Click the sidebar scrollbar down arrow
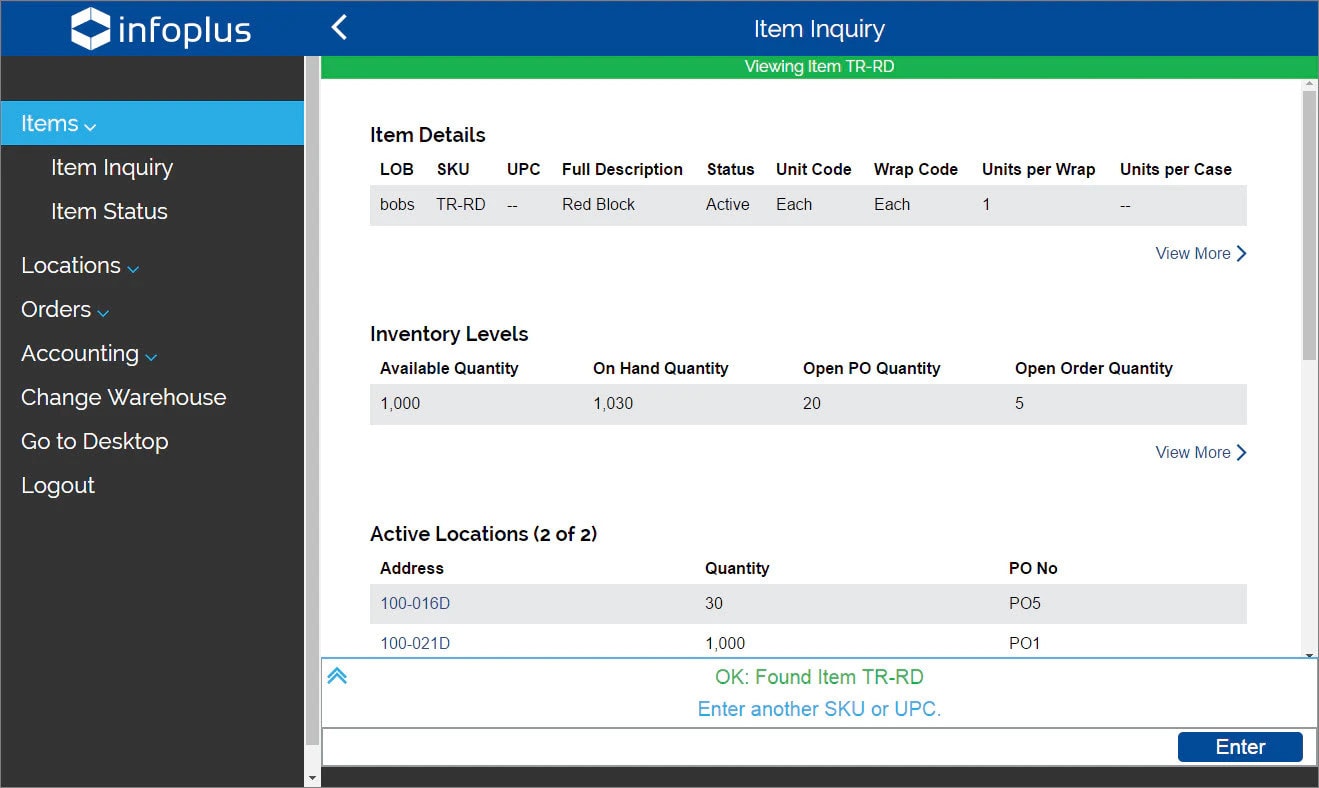The height and width of the screenshot is (788, 1319). (312, 777)
